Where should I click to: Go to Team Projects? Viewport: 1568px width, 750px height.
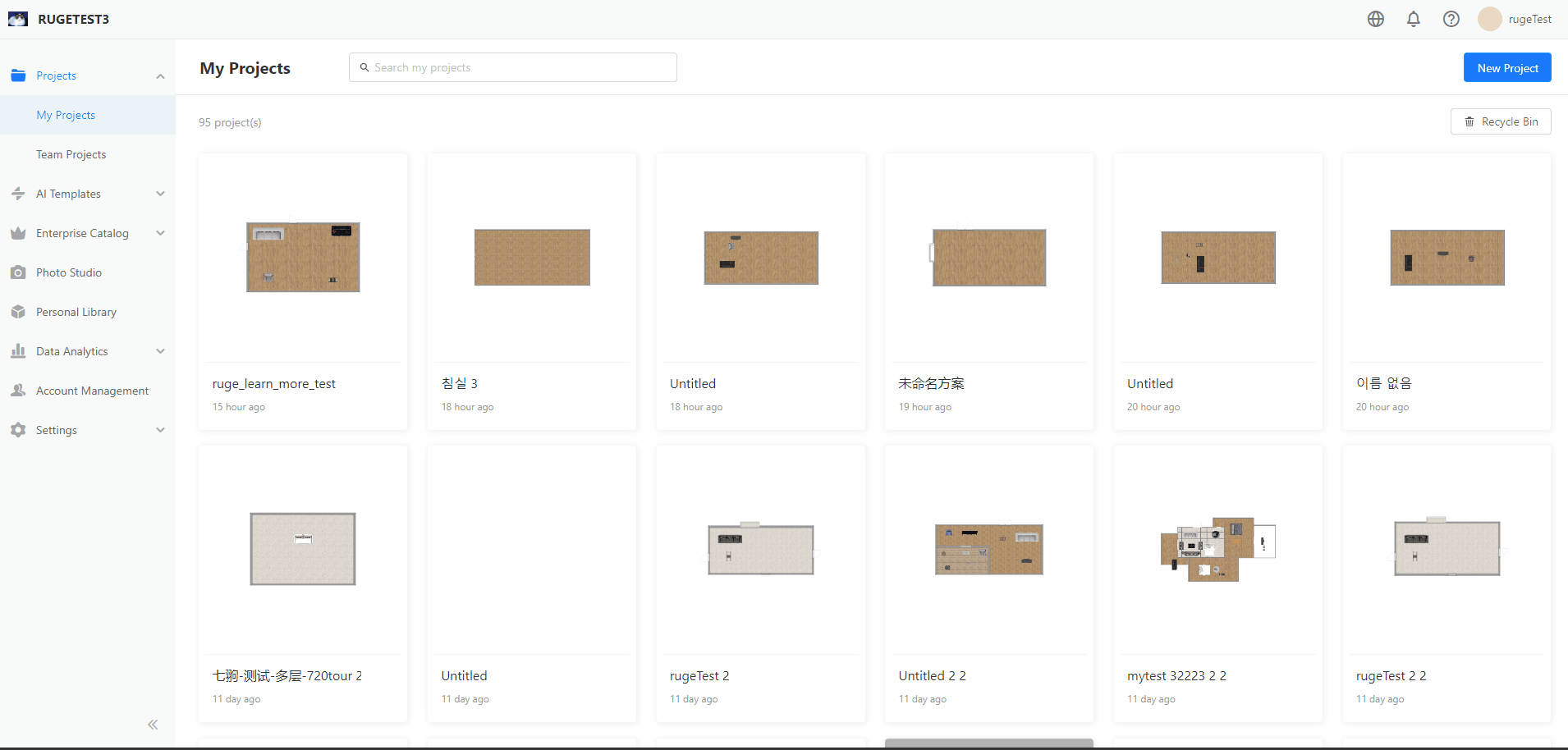(71, 154)
